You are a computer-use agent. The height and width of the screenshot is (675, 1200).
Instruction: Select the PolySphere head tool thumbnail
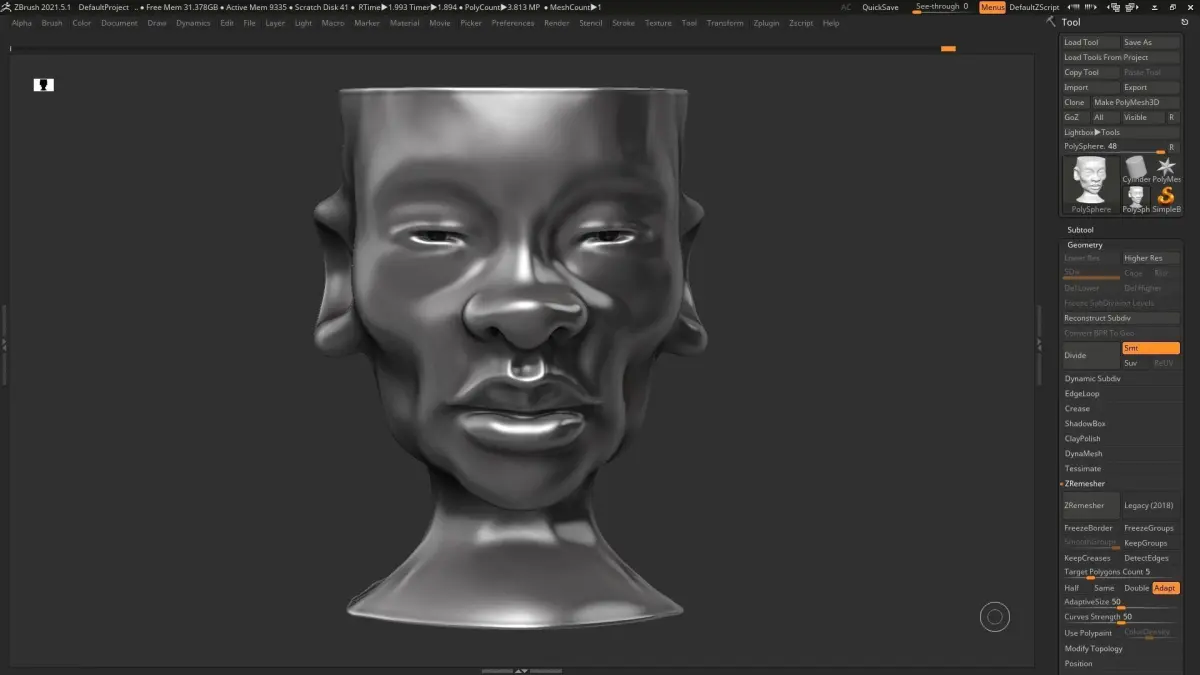pos(1091,184)
